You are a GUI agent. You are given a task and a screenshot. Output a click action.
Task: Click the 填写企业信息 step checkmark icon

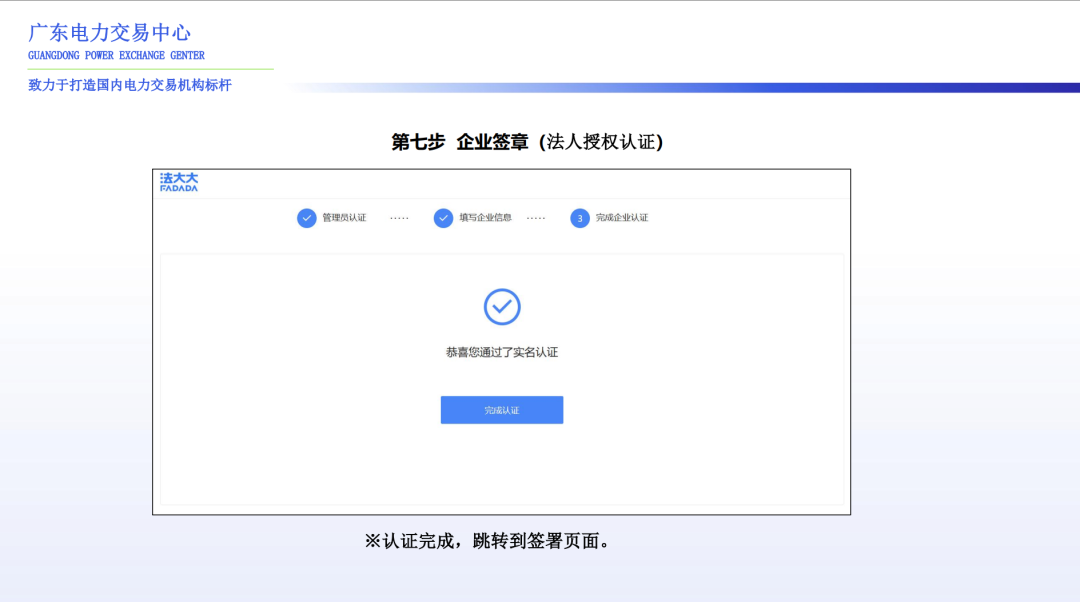pyautogui.click(x=442, y=218)
